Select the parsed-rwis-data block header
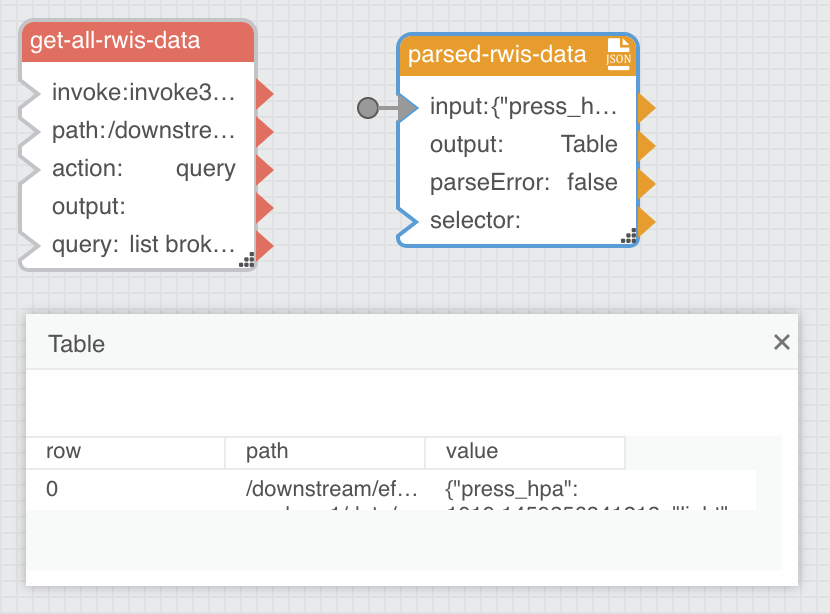This screenshot has width=830, height=614. (x=518, y=55)
